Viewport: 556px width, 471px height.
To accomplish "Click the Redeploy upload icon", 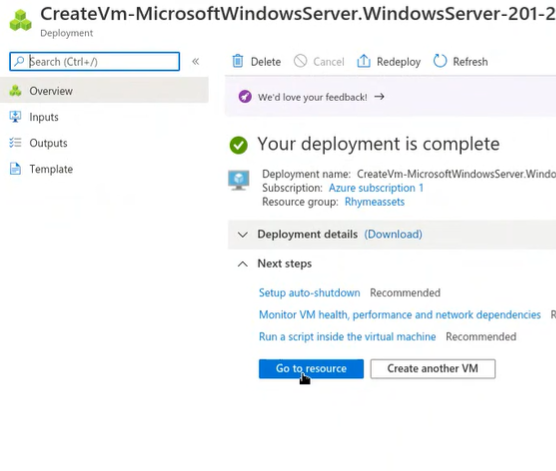I will pyautogui.click(x=363, y=61).
